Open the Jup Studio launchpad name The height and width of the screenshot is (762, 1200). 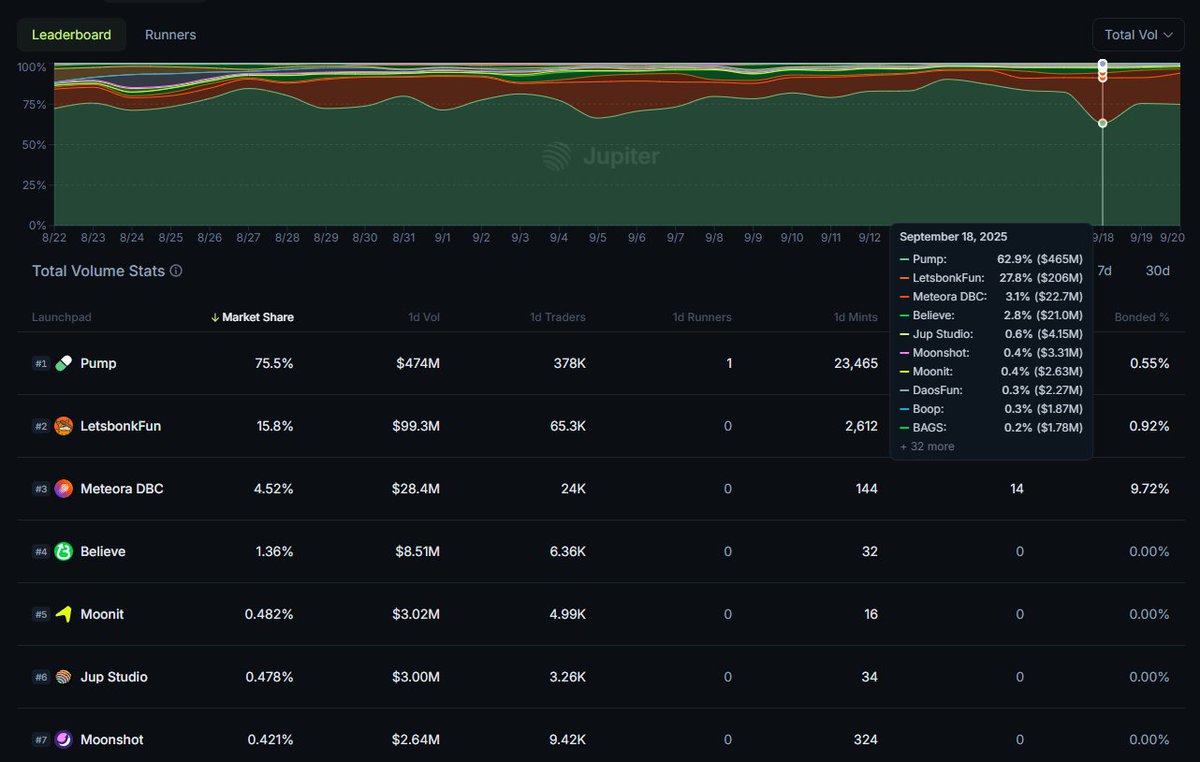[114, 677]
